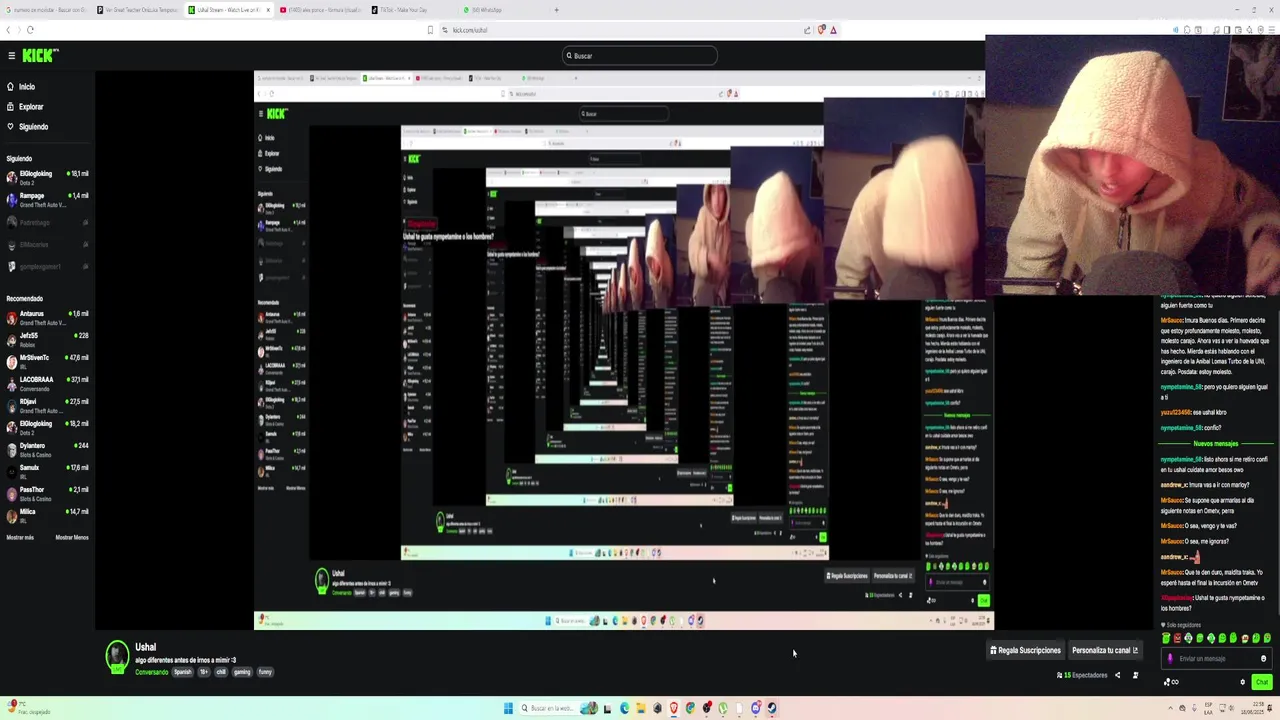Click the Brave shields icon
The width and height of the screenshot is (1280, 720).
[x=821, y=30]
